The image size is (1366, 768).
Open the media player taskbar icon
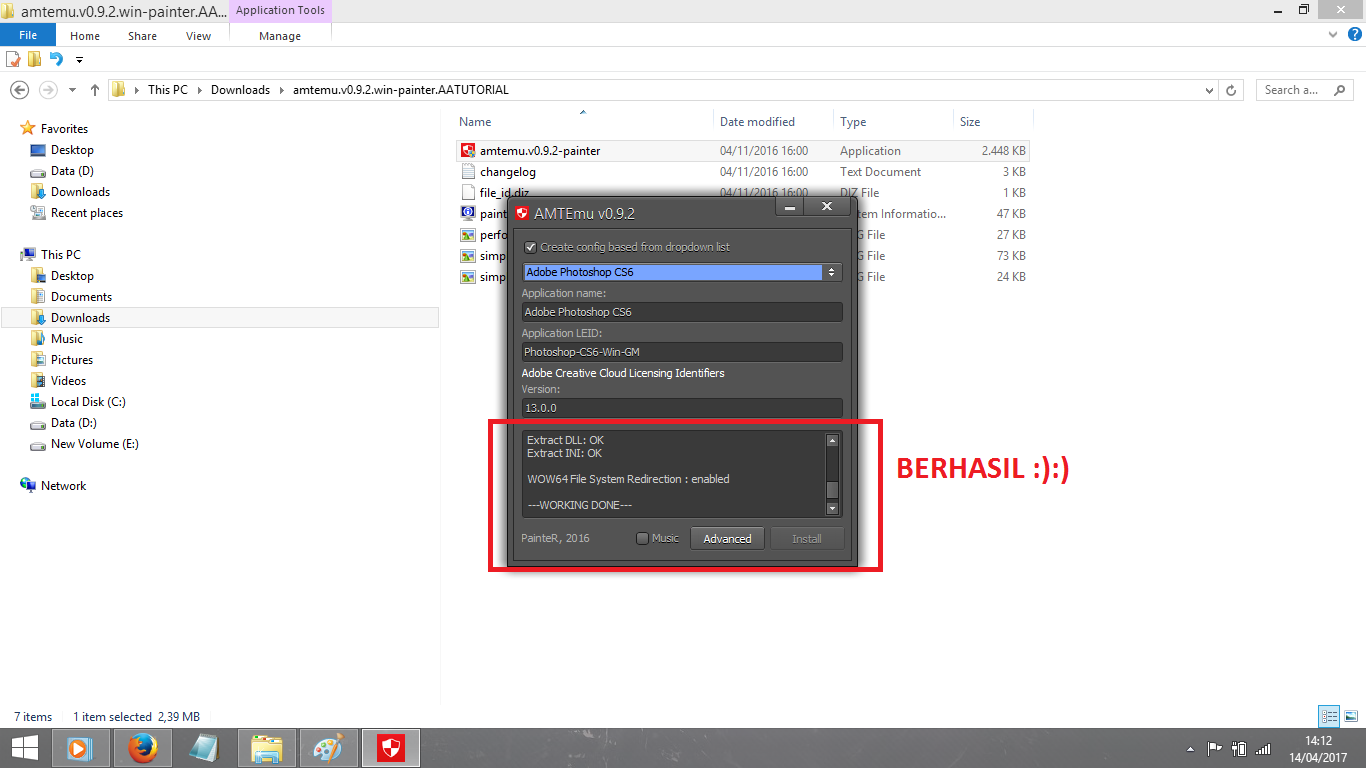pyautogui.click(x=80, y=748)
